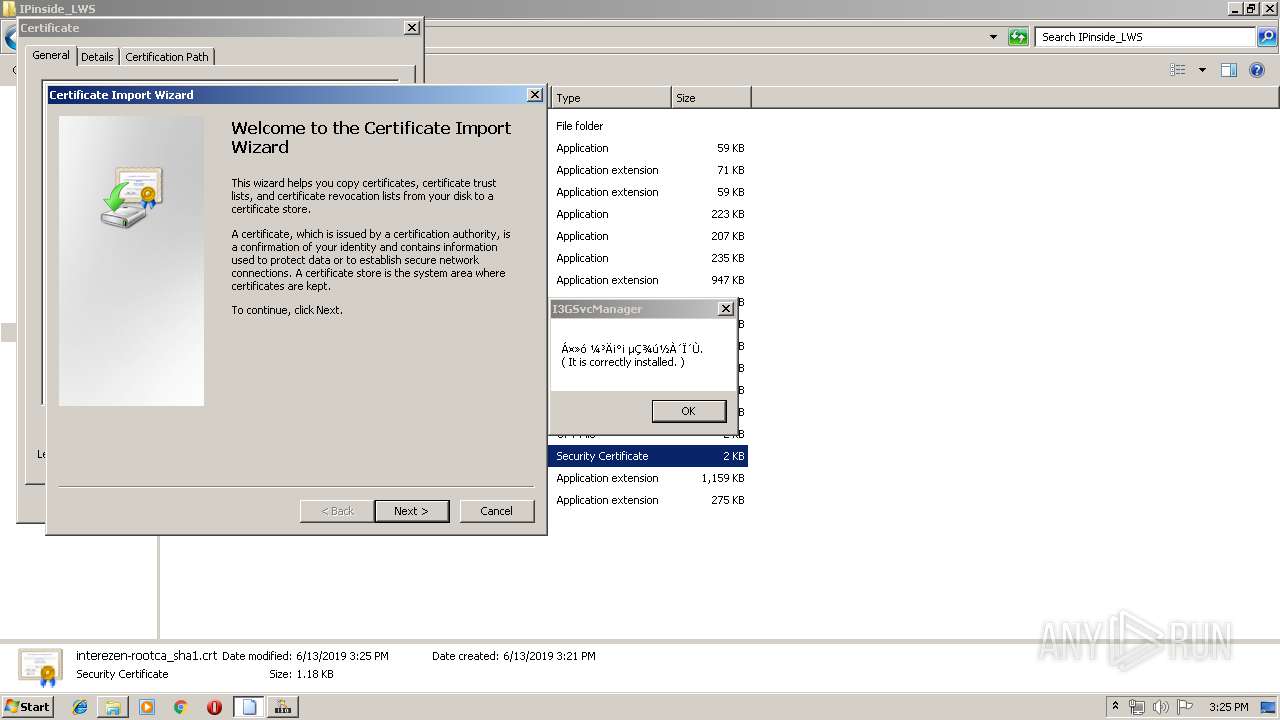This screenshot has width=1280, height=720.
Task: Sort files by the Size column header
Action: coord(711,98)
